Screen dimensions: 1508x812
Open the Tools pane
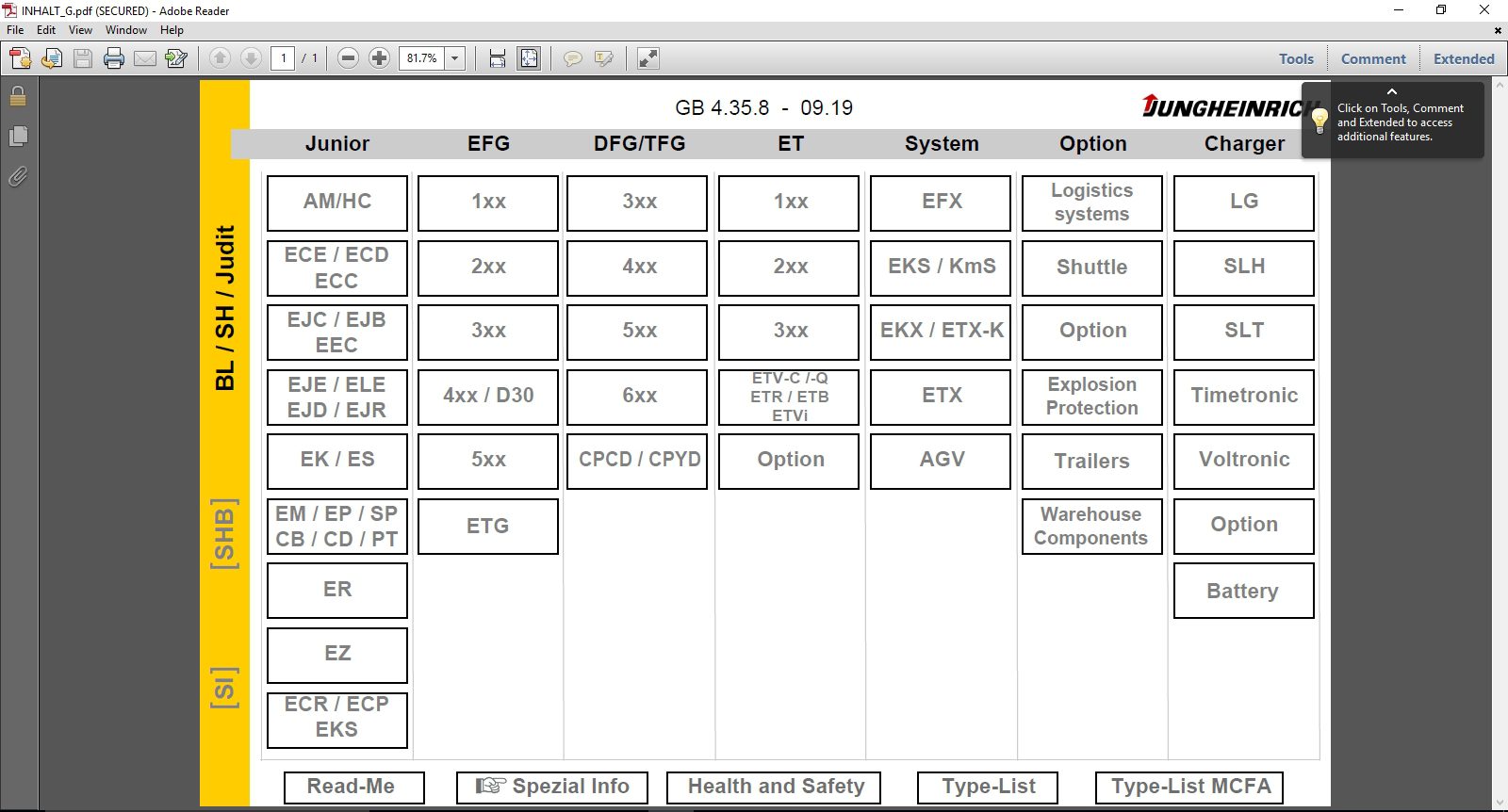pos(1296,58)
